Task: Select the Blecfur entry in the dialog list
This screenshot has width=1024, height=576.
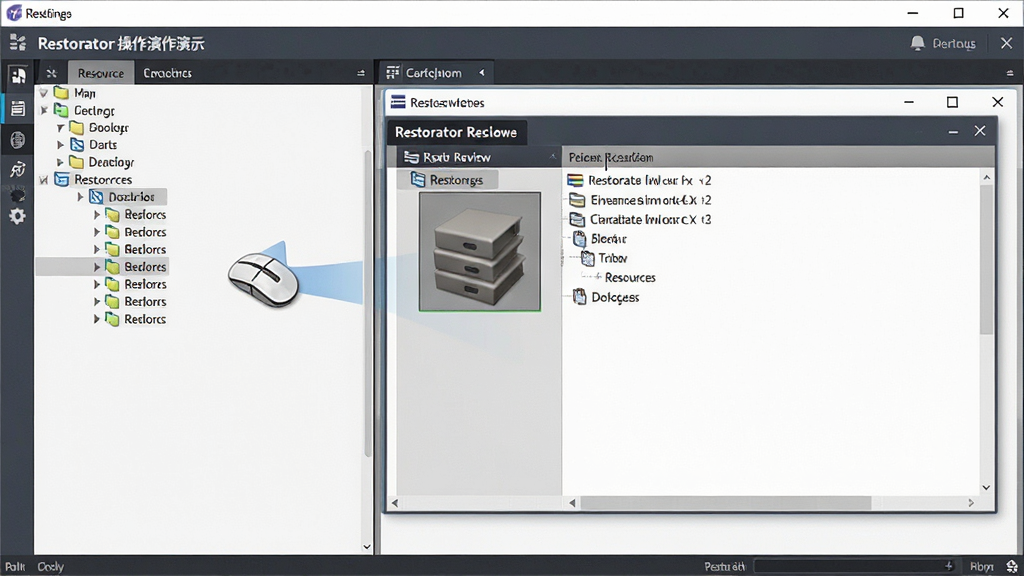Action: pos(608,239)
